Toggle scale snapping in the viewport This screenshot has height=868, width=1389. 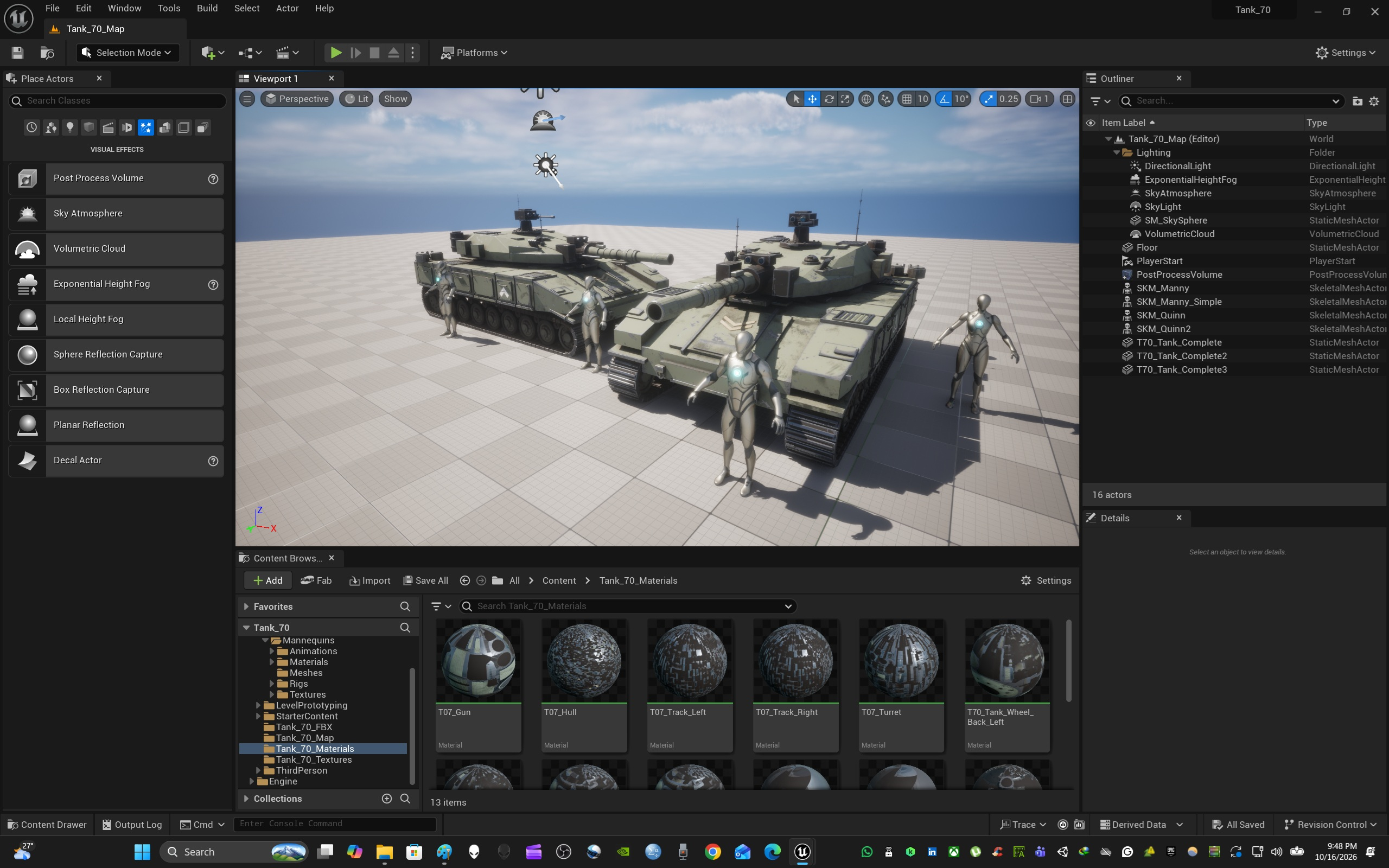tap(989, 99)
